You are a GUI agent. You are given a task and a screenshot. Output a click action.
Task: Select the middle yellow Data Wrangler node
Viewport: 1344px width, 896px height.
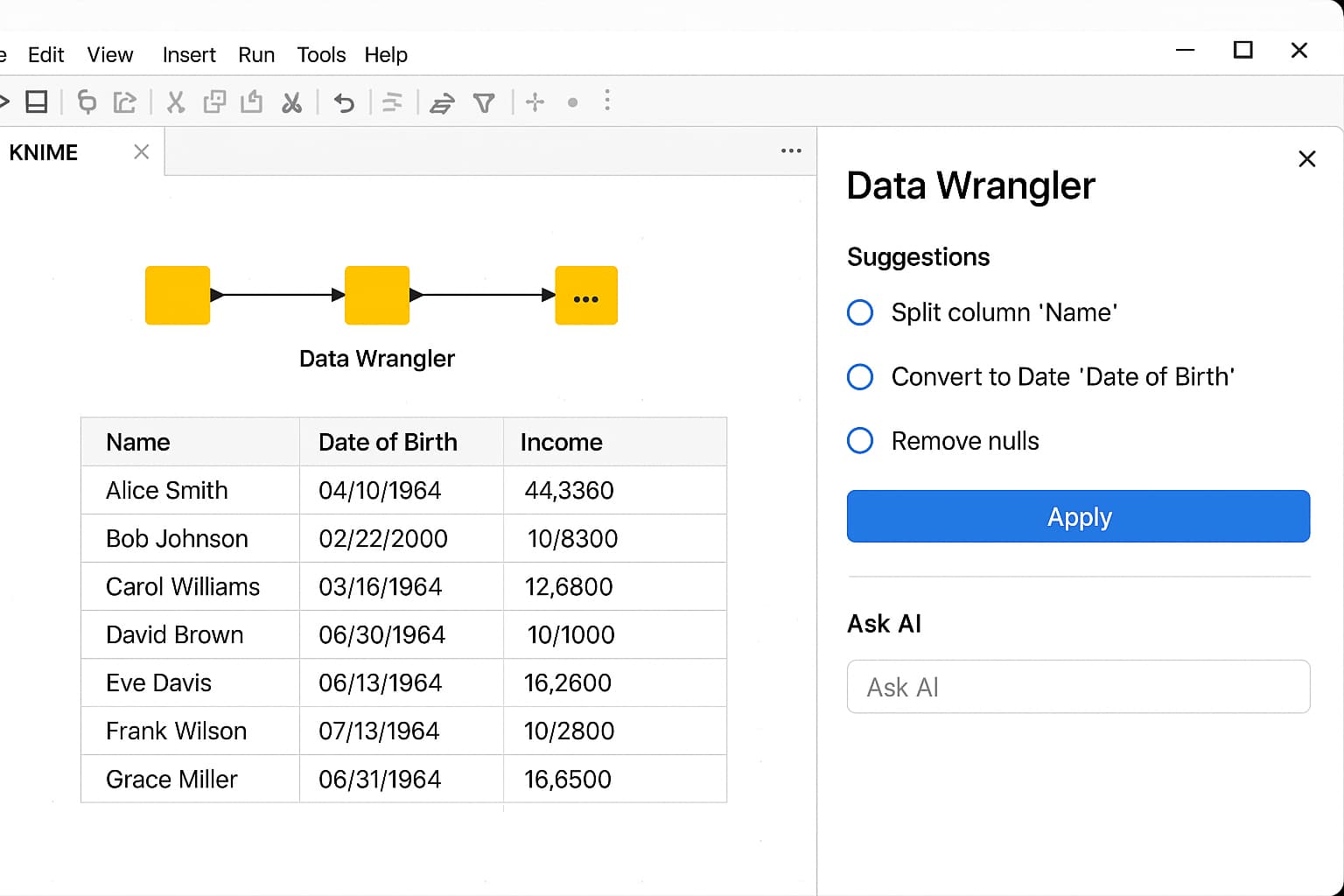377,295
